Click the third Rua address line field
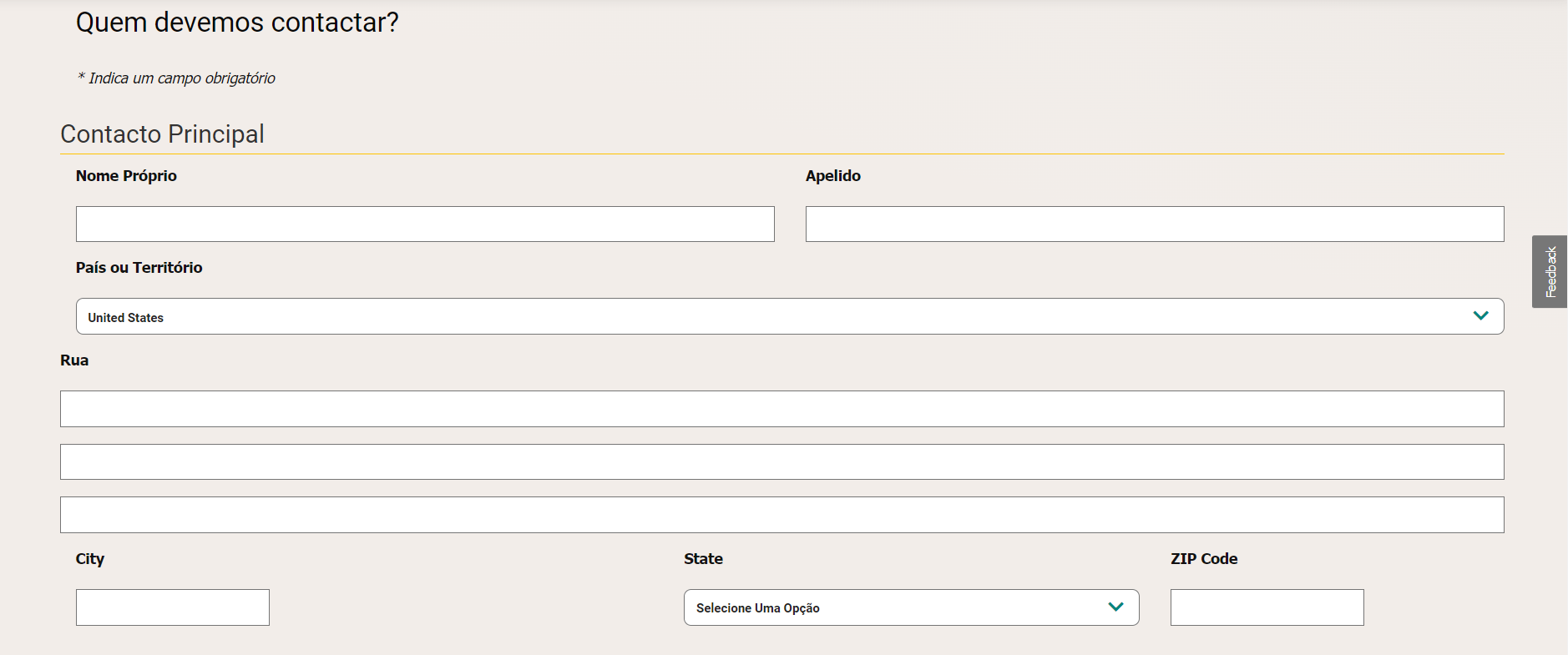Viewport: 1568px width, 655px height. 781,515
